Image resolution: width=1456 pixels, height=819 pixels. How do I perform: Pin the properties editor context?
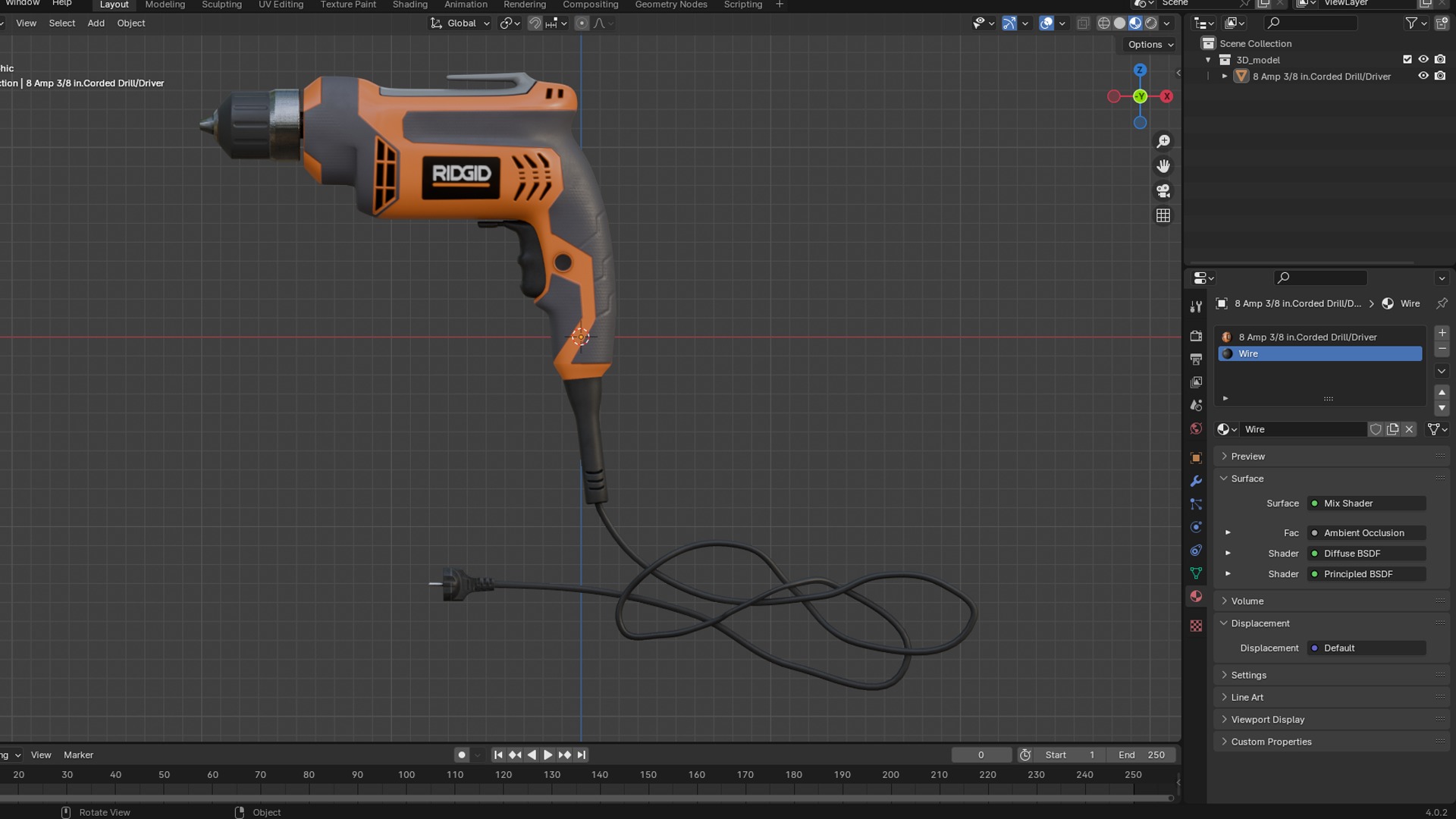1442,303
